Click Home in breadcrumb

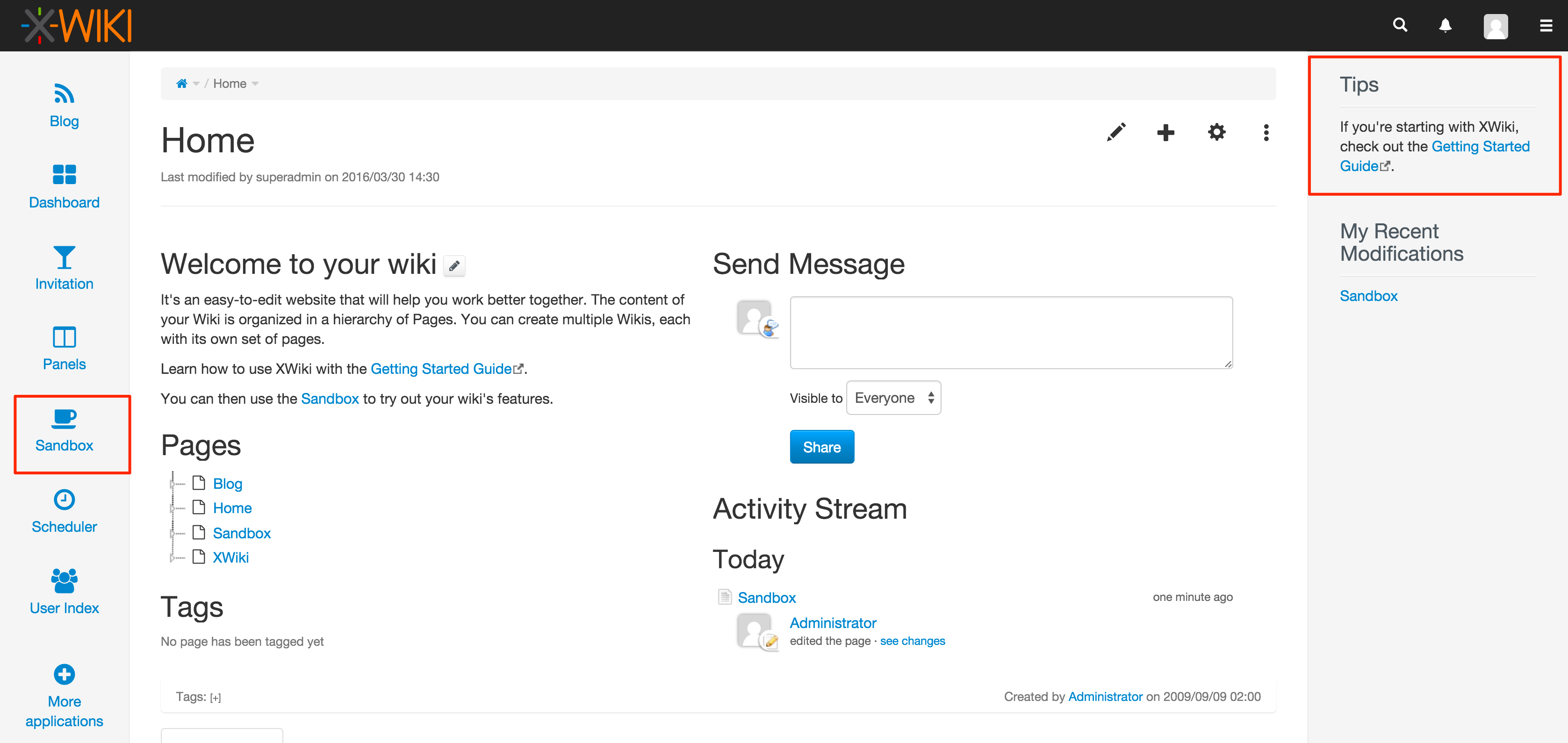tap(230, 83)
